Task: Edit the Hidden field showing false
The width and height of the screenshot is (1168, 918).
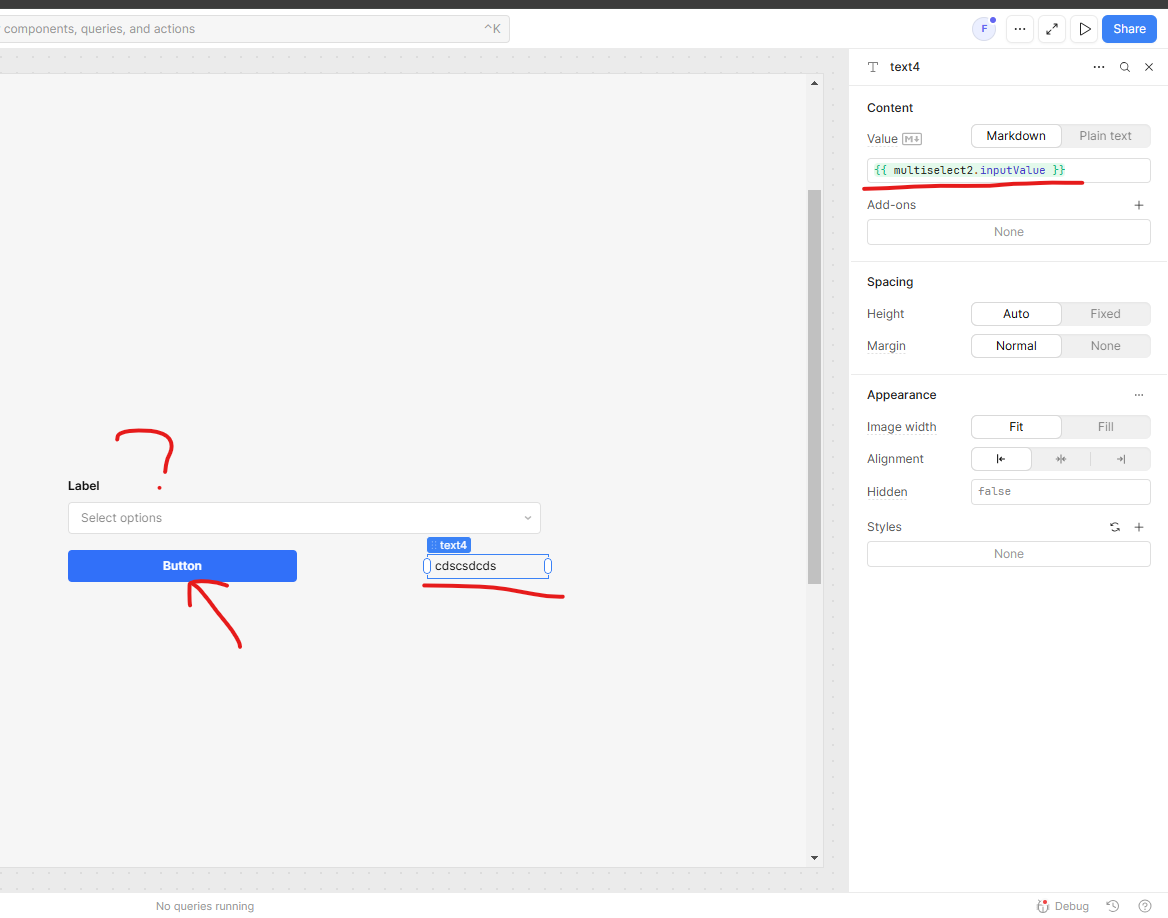Action: point(1061,492)
